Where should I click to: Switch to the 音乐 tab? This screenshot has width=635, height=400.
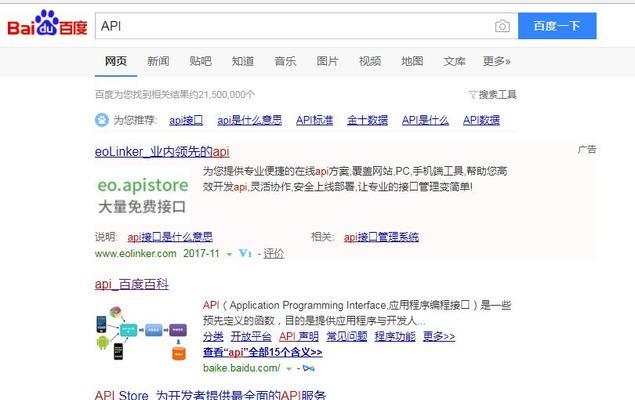click(x=285, y=61)
